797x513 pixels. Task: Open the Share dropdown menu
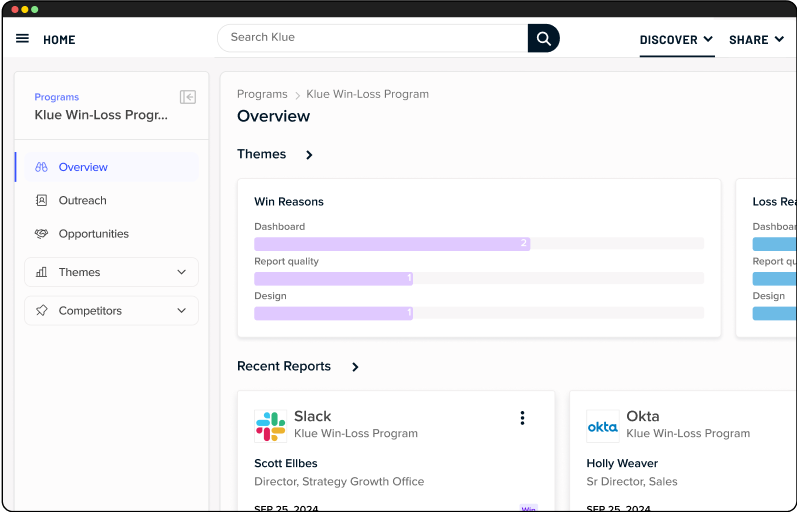(756, 40)
